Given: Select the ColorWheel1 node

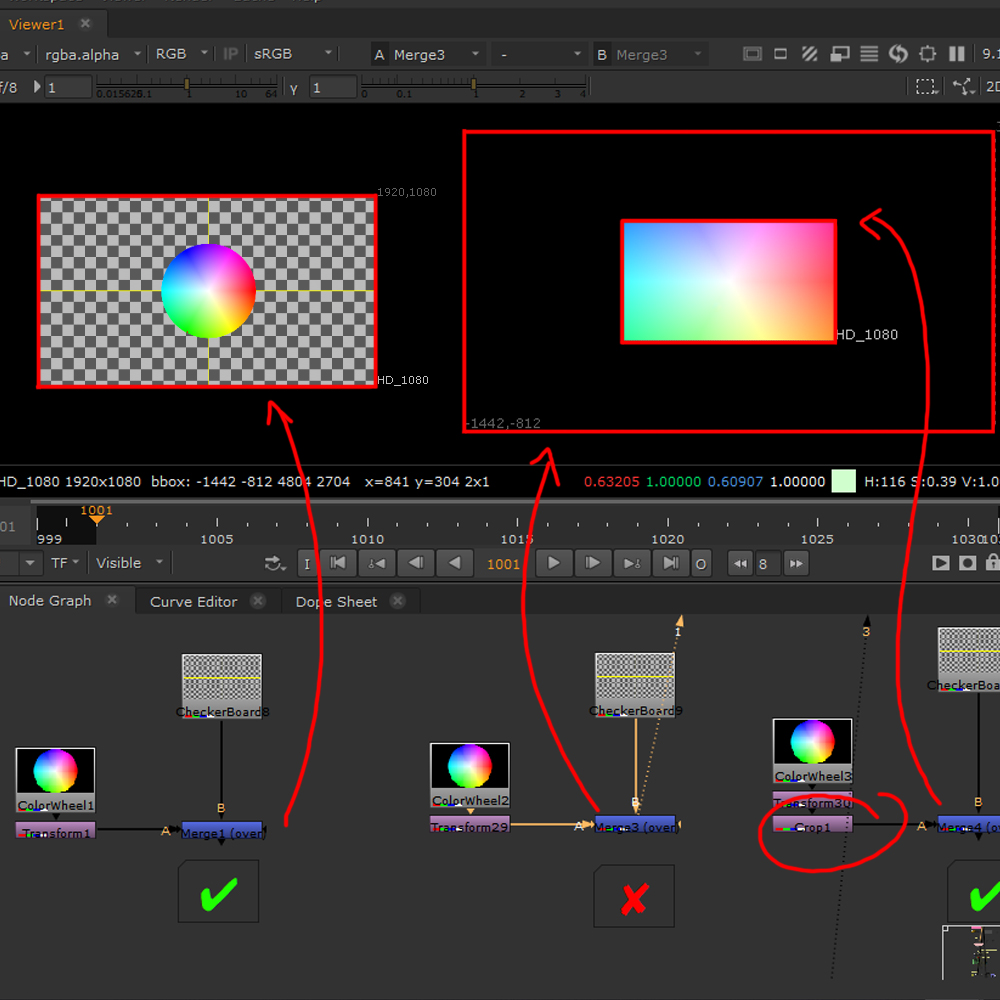Looking at the screenshot, I should click(x=55, y=780).
